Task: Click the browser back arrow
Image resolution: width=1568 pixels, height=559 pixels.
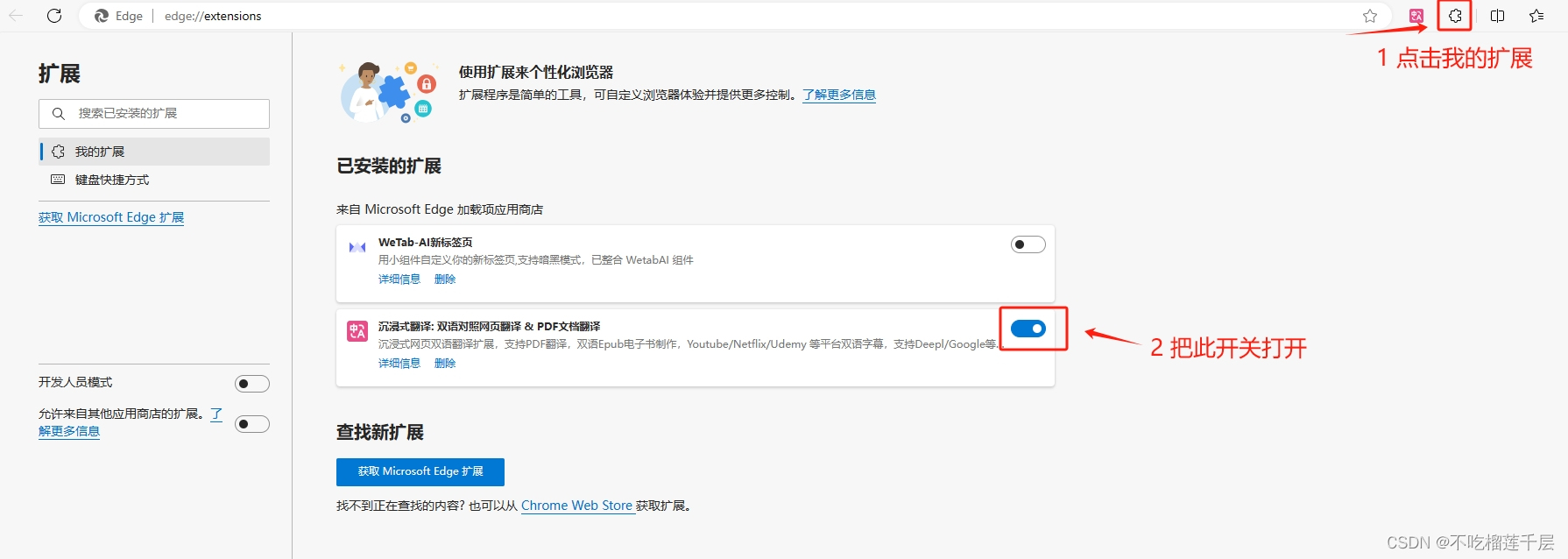Action: pyautogui.click(x=16, y=16)
